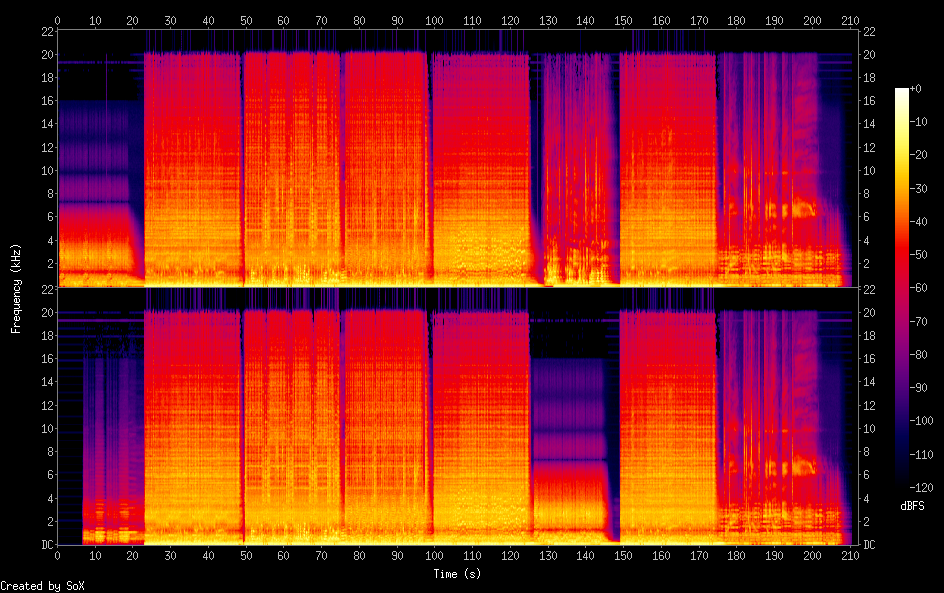
Task: Select the '-100' color scale label
Action: pyautogui.click(x=922, y=421)
